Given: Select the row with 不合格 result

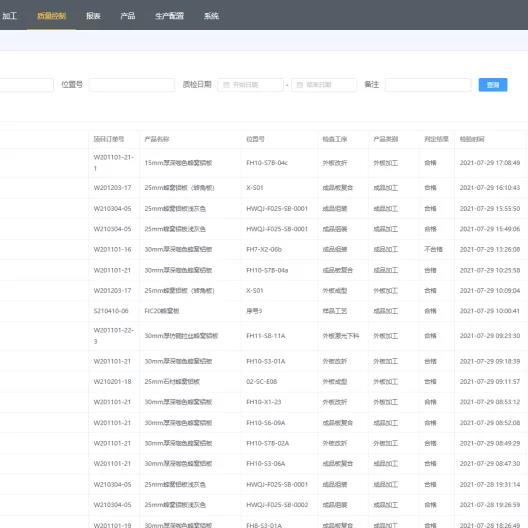Looking at the screenshot, I should click(x=264, y=250).
